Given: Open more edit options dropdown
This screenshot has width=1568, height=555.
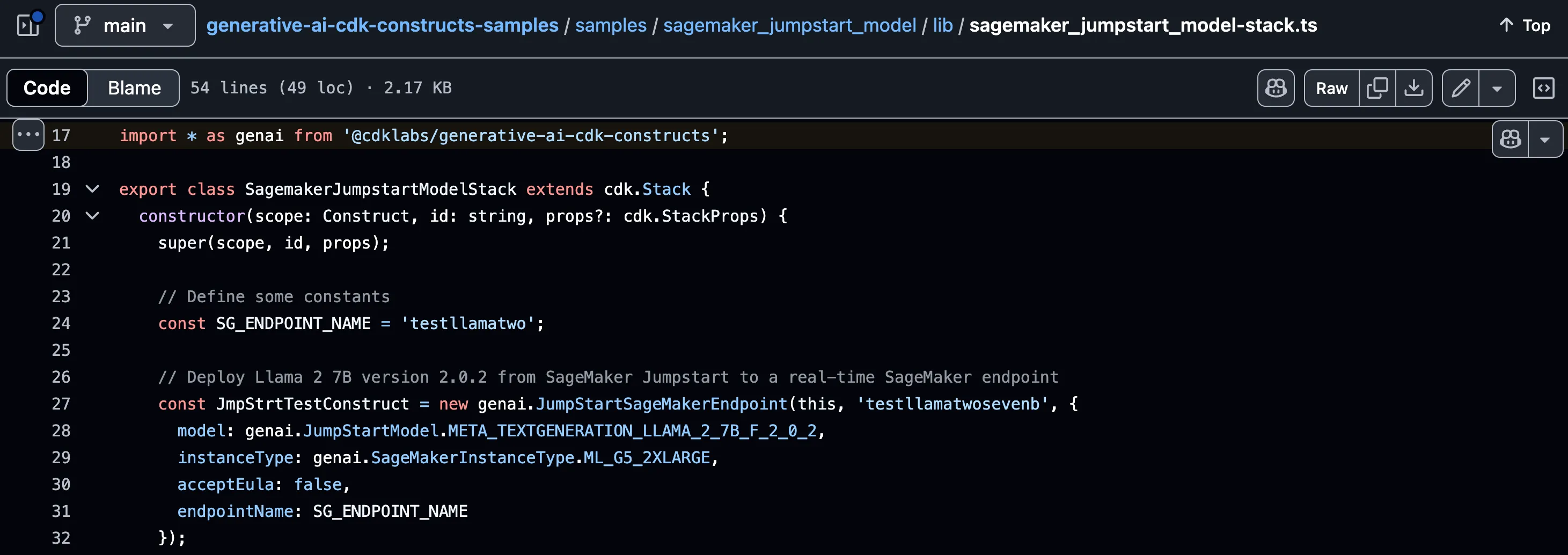Looking at the screenshot, I should pyautogui.click(x=1497, y=88).
